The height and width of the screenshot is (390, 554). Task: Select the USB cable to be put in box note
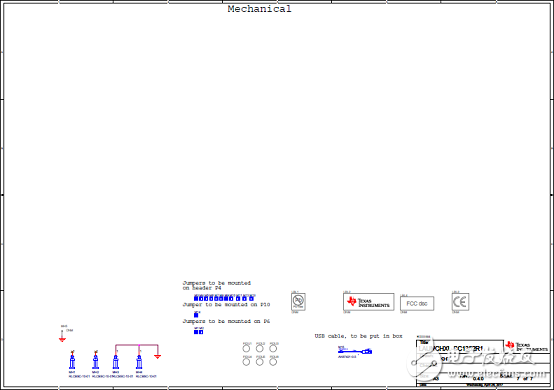click(x=359, y=336)
